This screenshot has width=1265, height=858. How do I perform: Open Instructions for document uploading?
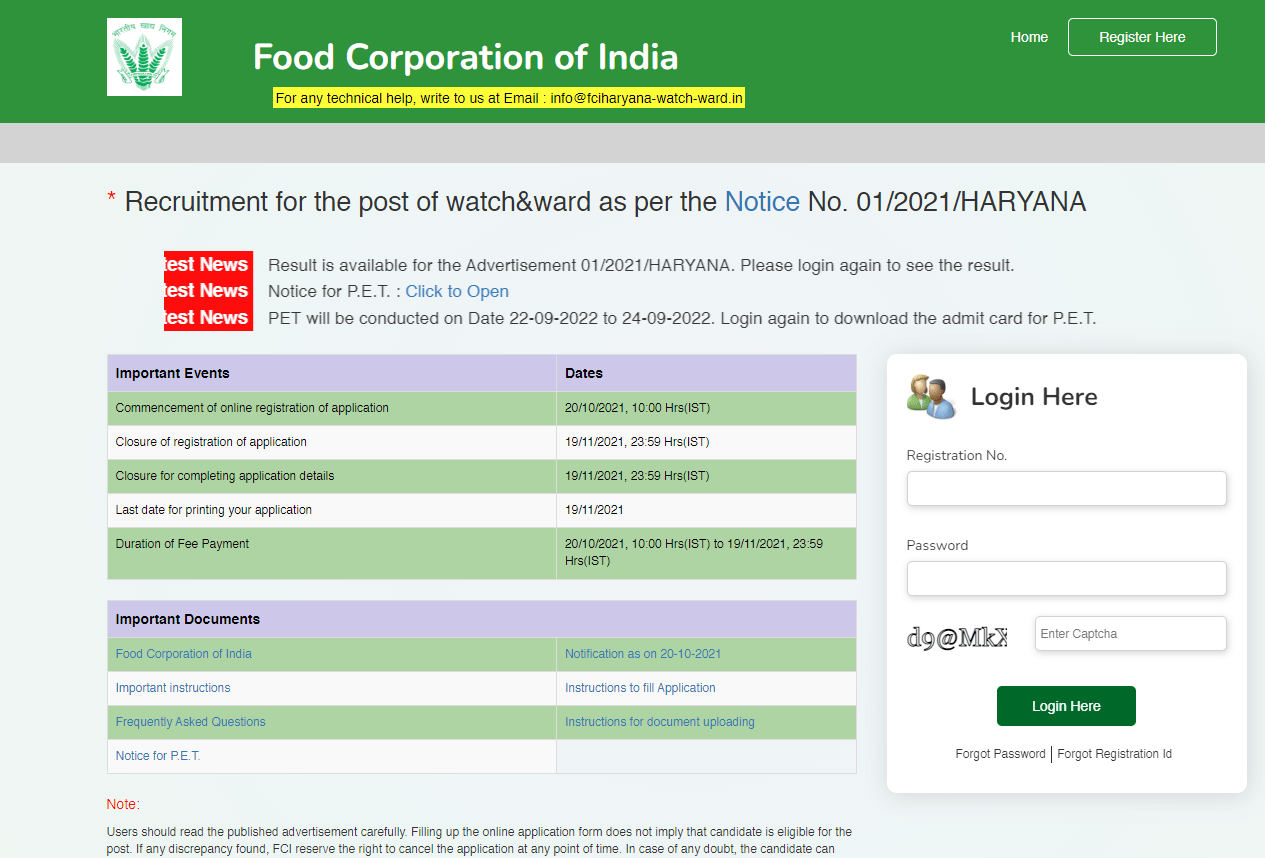pos(660,722)
